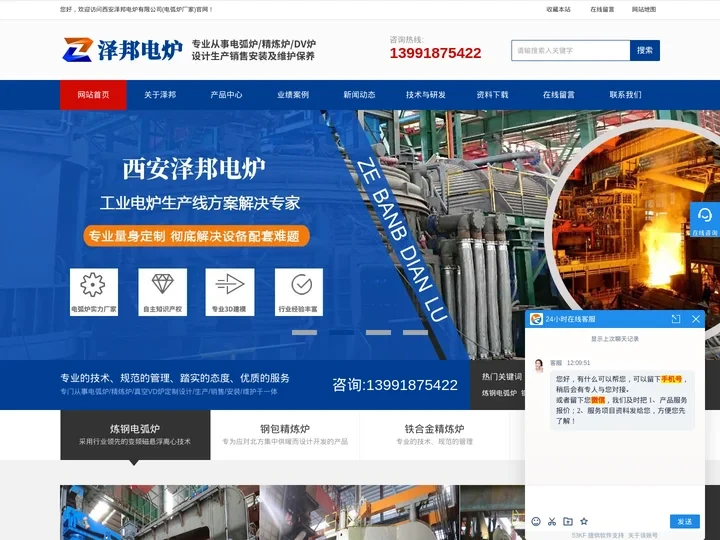Open the 联系我们 menu item
The image size is (720, 540).
click(x=625, y=95)
